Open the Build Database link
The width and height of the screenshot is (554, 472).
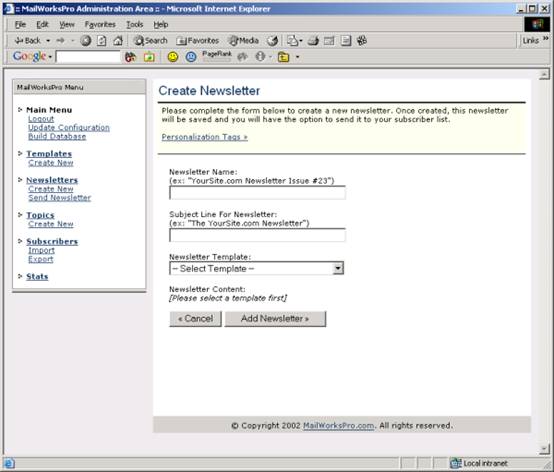pyautogui.click(x=57, y=136)
